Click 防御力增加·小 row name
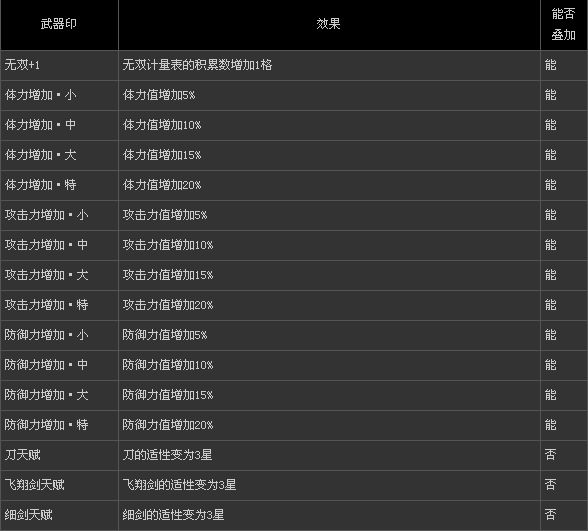 tap(46, 335)
